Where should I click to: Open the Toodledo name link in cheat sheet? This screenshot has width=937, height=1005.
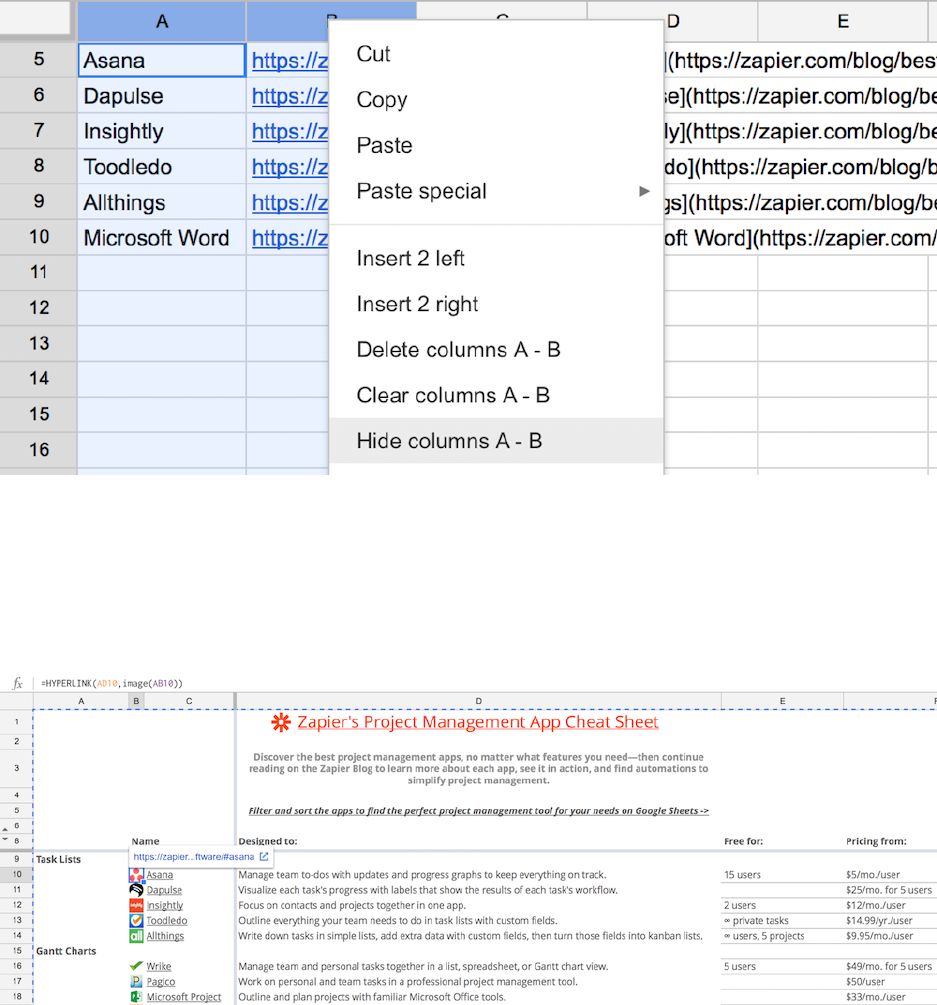[x=167, y=920]
